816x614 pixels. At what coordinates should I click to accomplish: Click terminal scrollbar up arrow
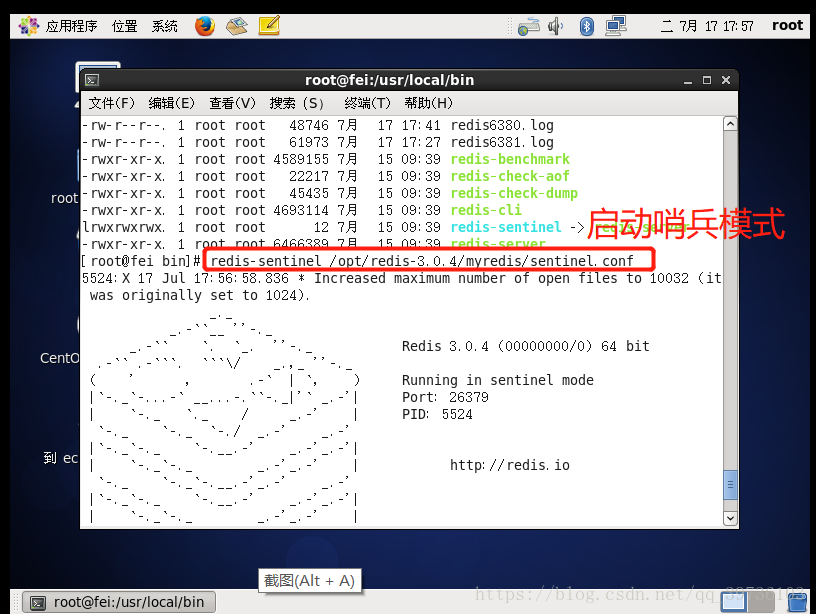(x=730, y=124)
